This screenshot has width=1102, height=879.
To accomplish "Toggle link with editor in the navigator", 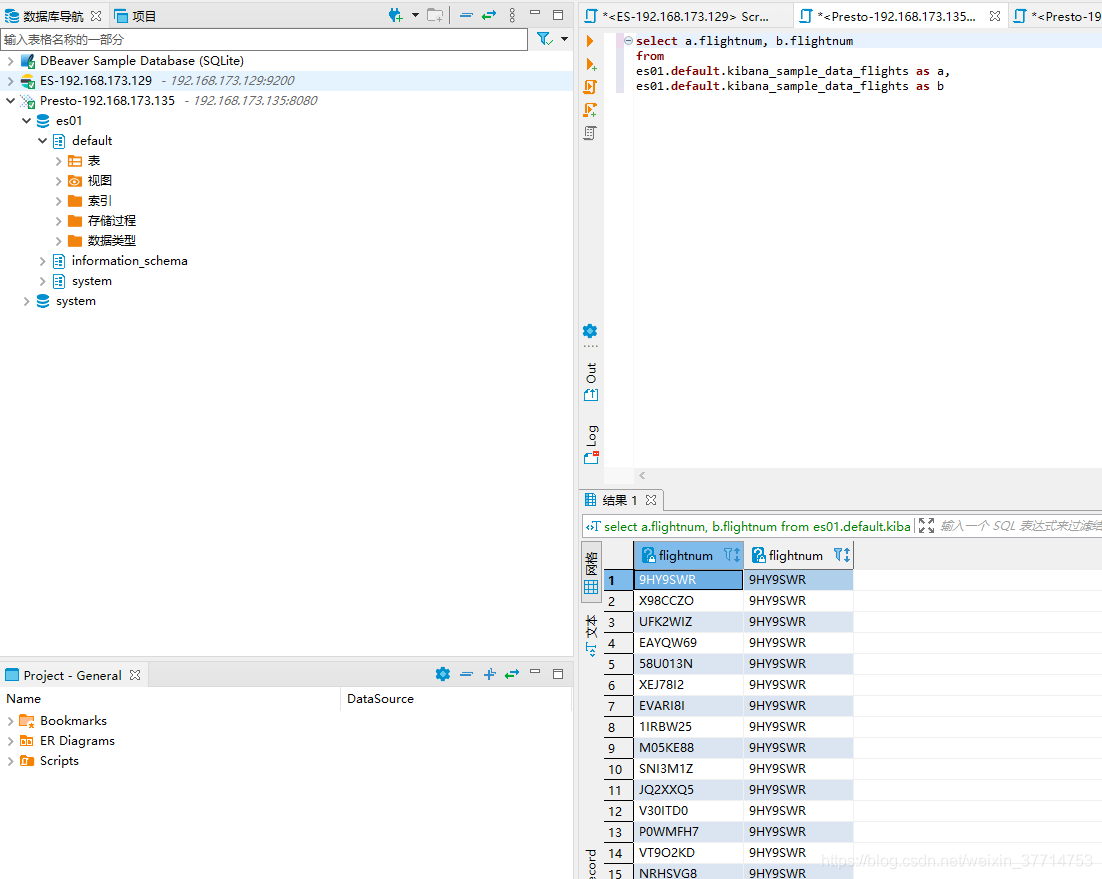I will [489, 15].
